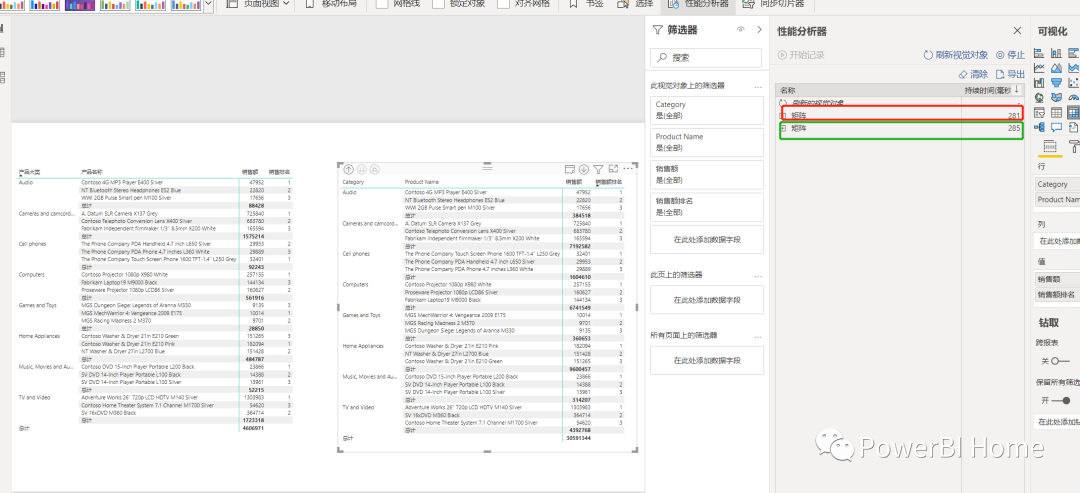
Task: Open options for 此页上的筛选器
Action: tap(758, 276)
